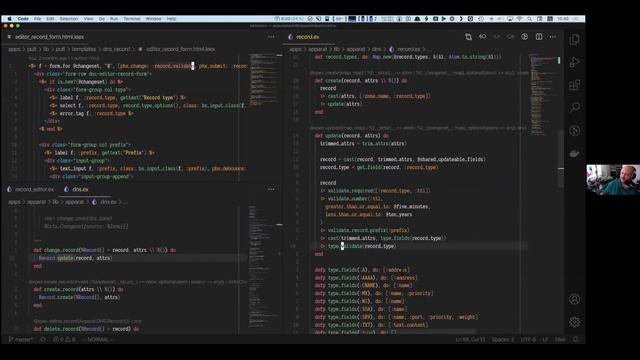Open more actions for editor_record_form editor group
Image resolution: width=640 pixels, height=360 pixels.
[271, 37]
